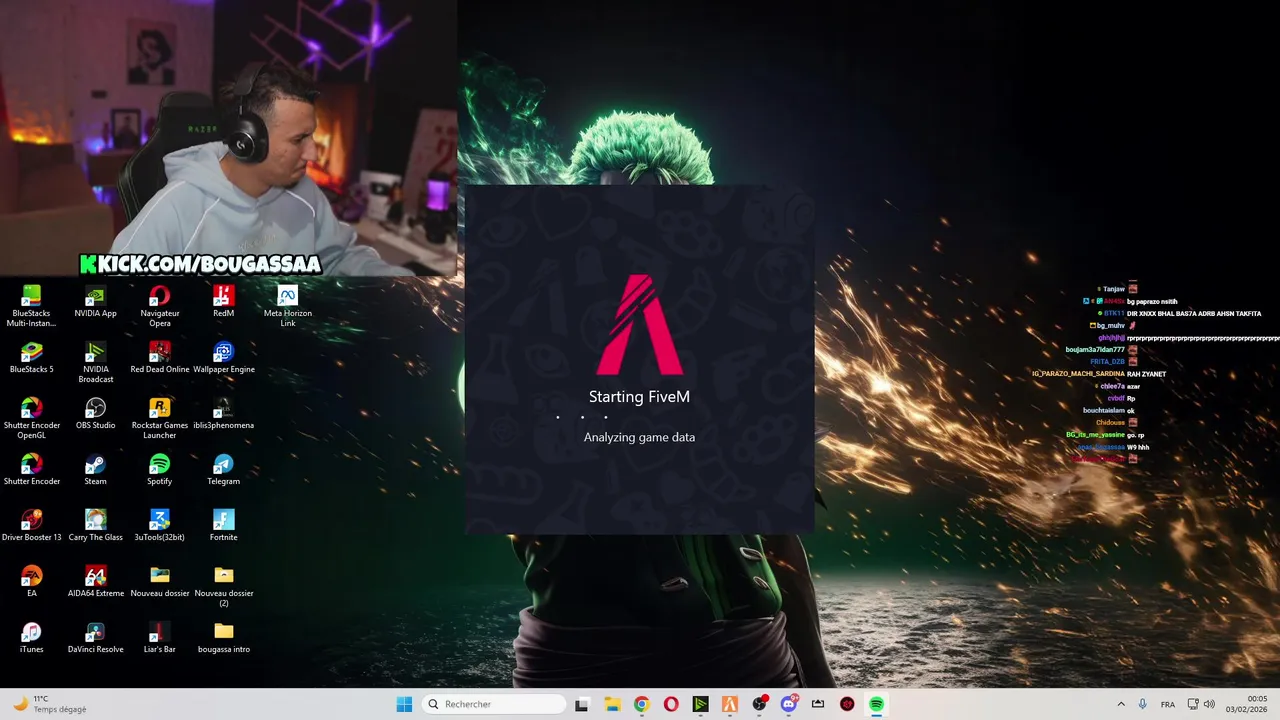Open File Explorer from the taskbar
The height and width of the screenshot is (720, 1280).
click(612, 704)
